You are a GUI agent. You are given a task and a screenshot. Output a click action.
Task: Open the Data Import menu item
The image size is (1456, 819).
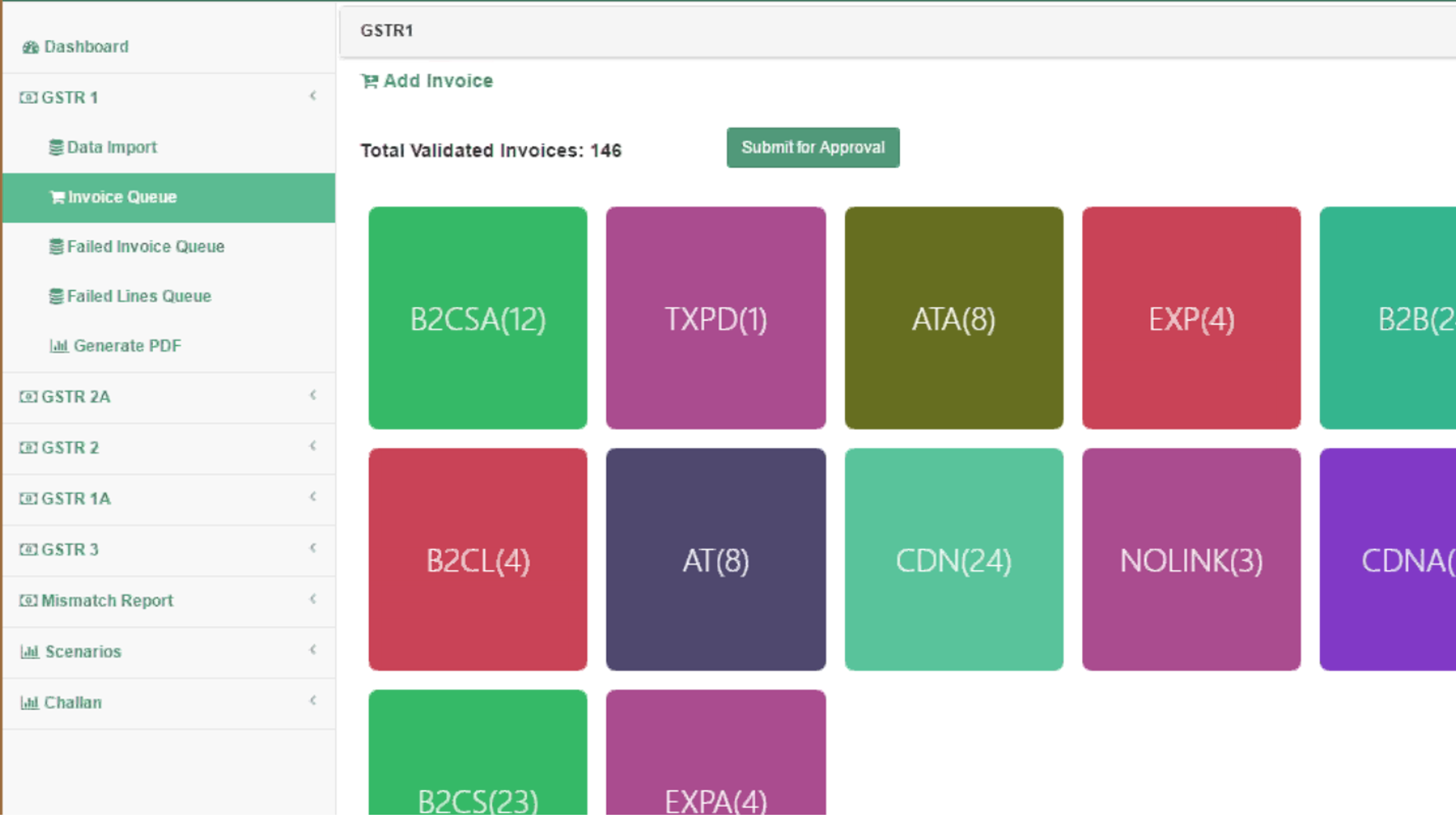pos(169,147)
